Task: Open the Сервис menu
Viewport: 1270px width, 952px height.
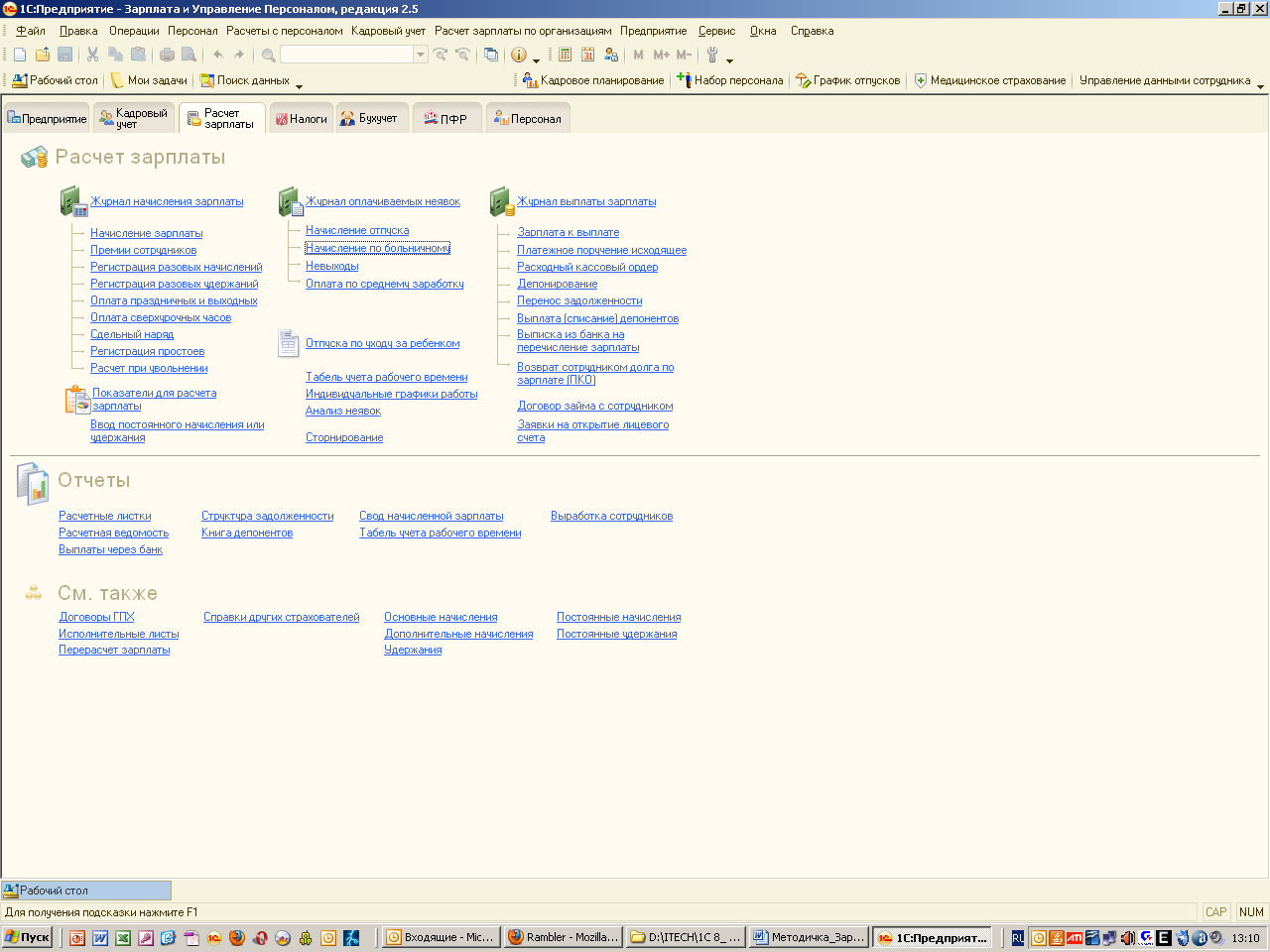Action: tap(716, 31)
